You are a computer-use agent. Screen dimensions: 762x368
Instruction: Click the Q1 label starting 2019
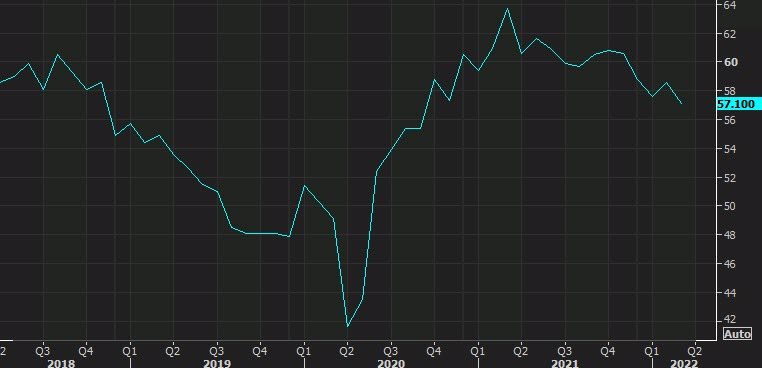[x=130, y=350]
